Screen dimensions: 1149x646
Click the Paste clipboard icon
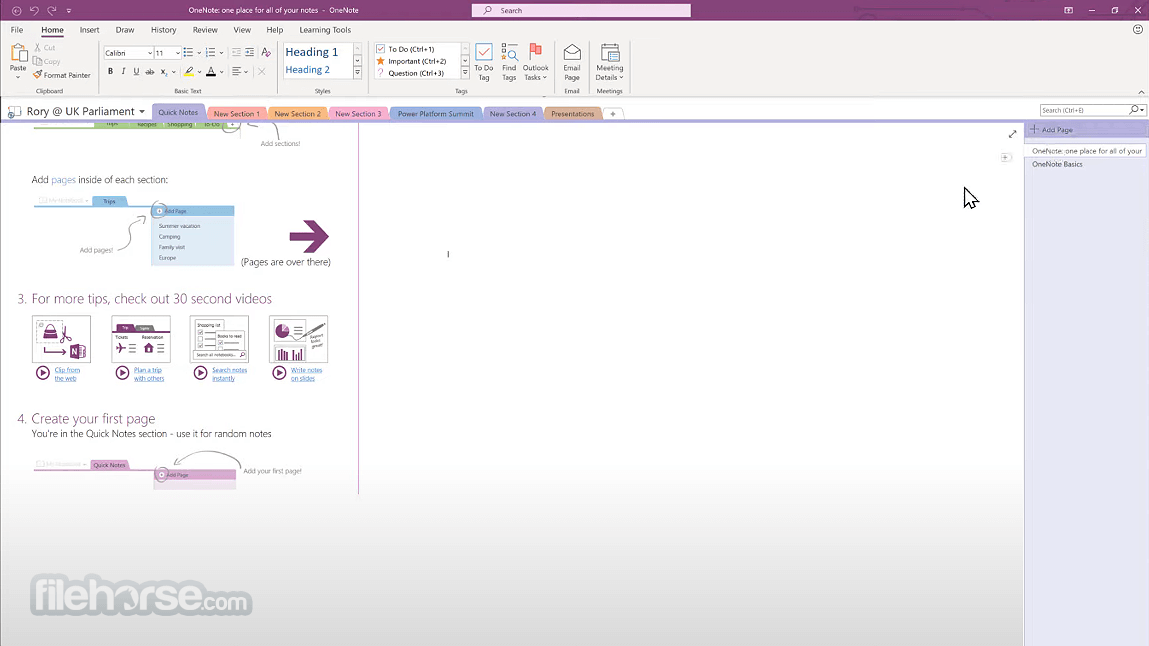pyautogui.click(x=18, y=53)
